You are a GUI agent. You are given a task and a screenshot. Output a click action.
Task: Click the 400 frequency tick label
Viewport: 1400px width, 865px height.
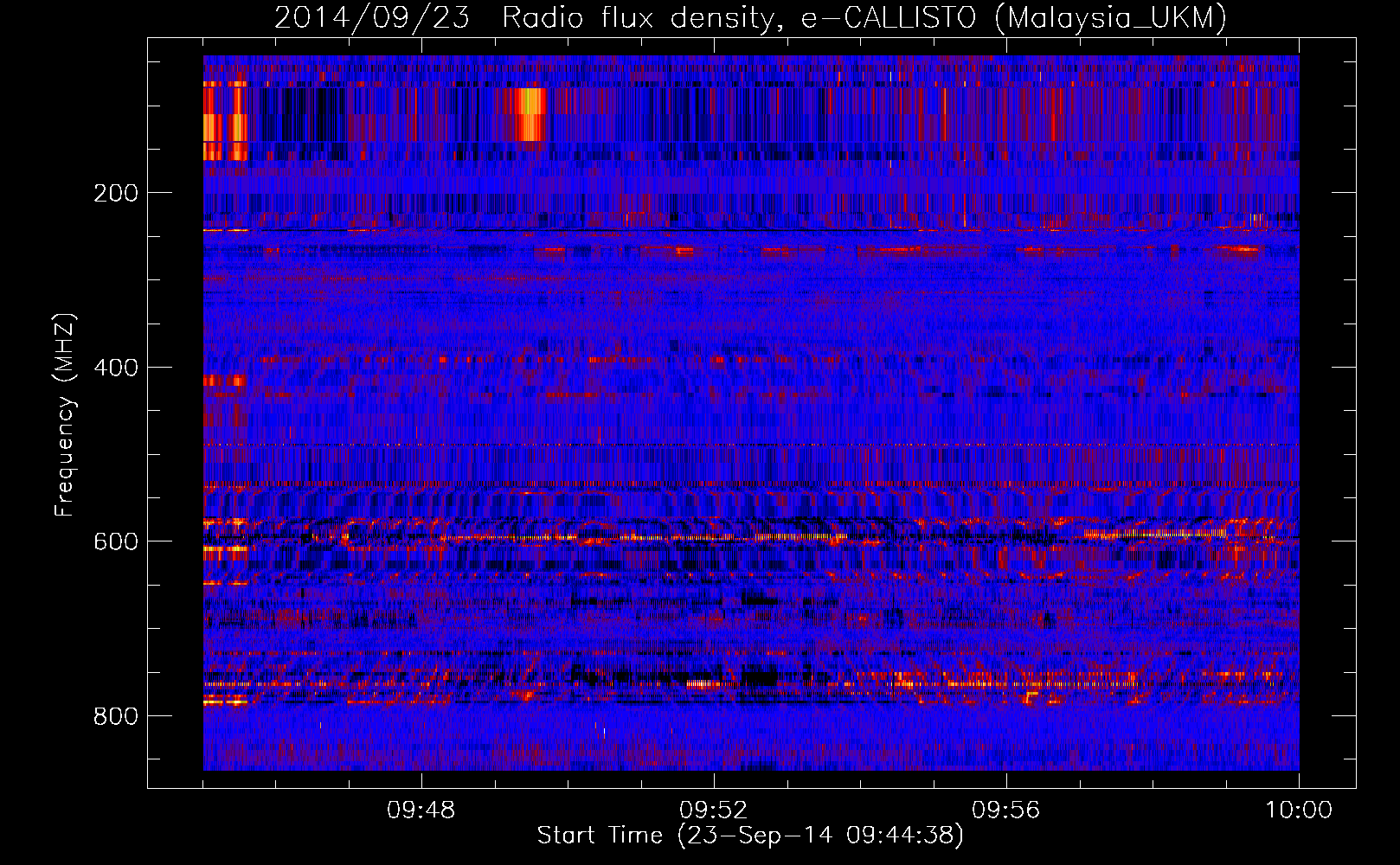(x=116, y=368)
